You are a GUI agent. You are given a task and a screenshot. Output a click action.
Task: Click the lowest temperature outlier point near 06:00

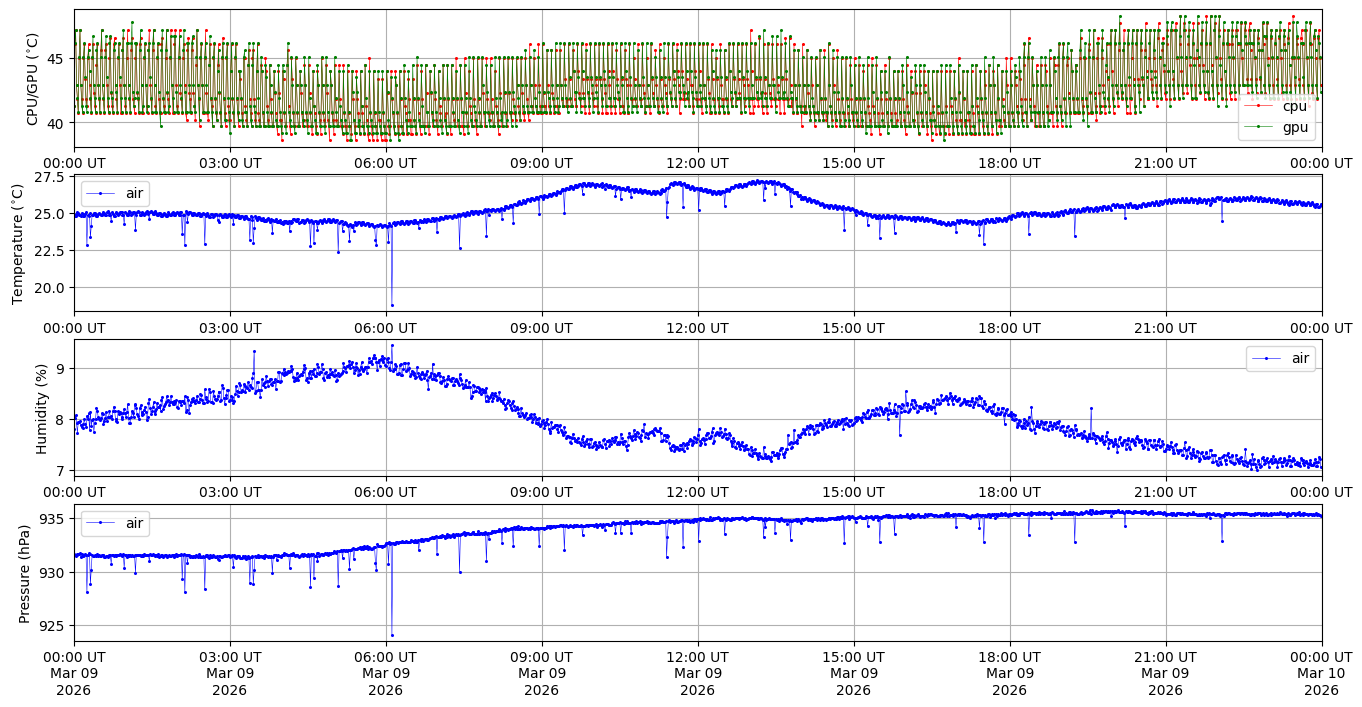[x=392, y=305]
